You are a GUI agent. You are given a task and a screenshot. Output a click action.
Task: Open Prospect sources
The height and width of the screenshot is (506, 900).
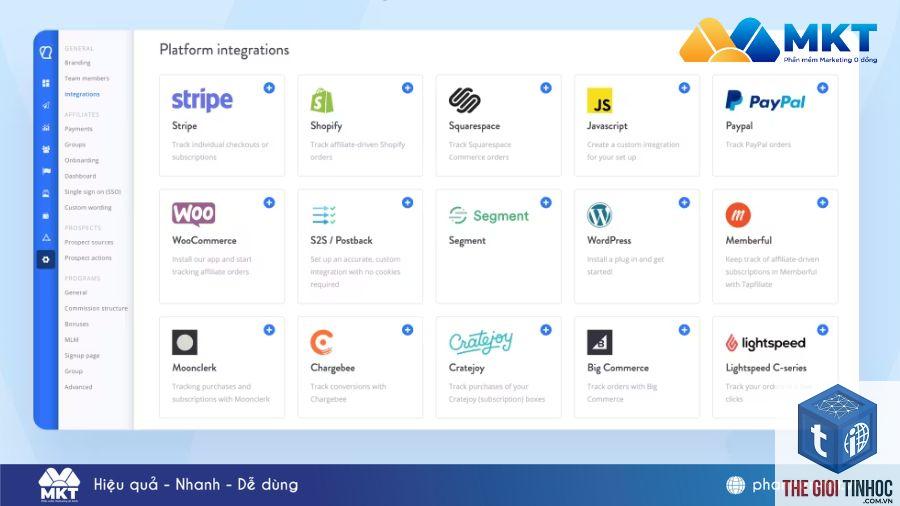point(89,242)
